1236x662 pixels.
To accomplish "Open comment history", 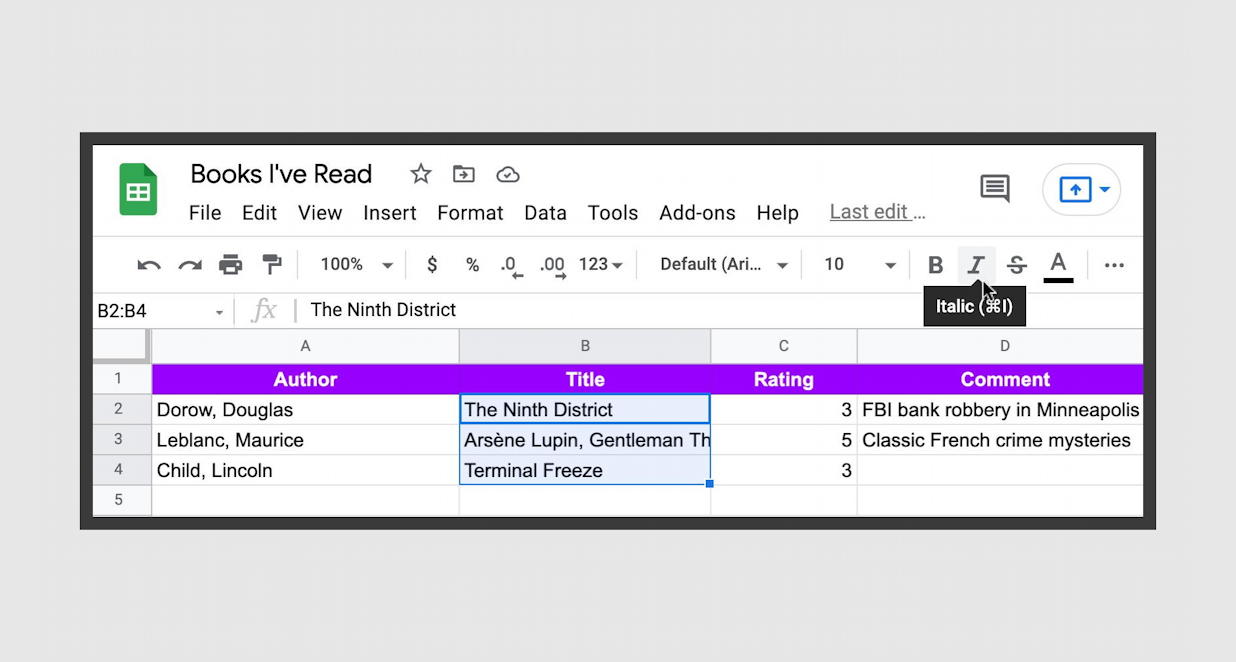I will (x=995, y=189).
